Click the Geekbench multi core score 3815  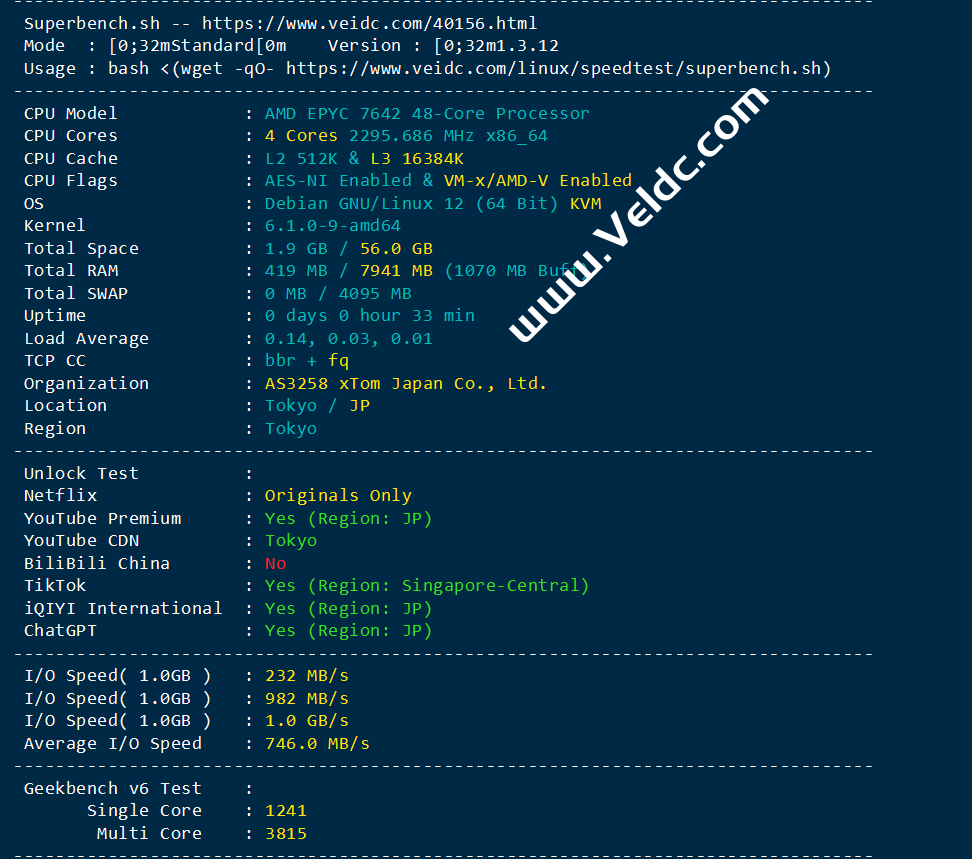tap(286, 834)
